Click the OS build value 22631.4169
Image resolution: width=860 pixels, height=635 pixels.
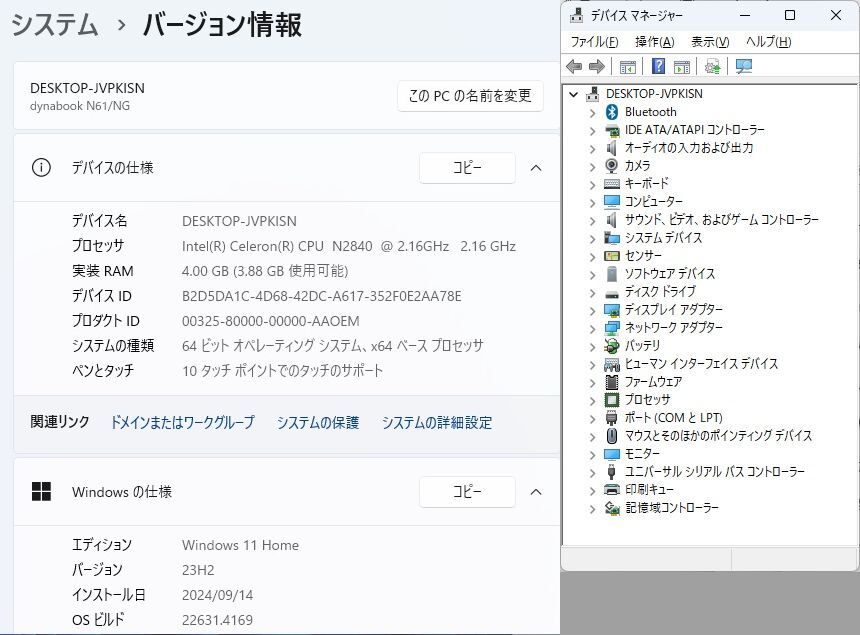click(x=217, y=620)
